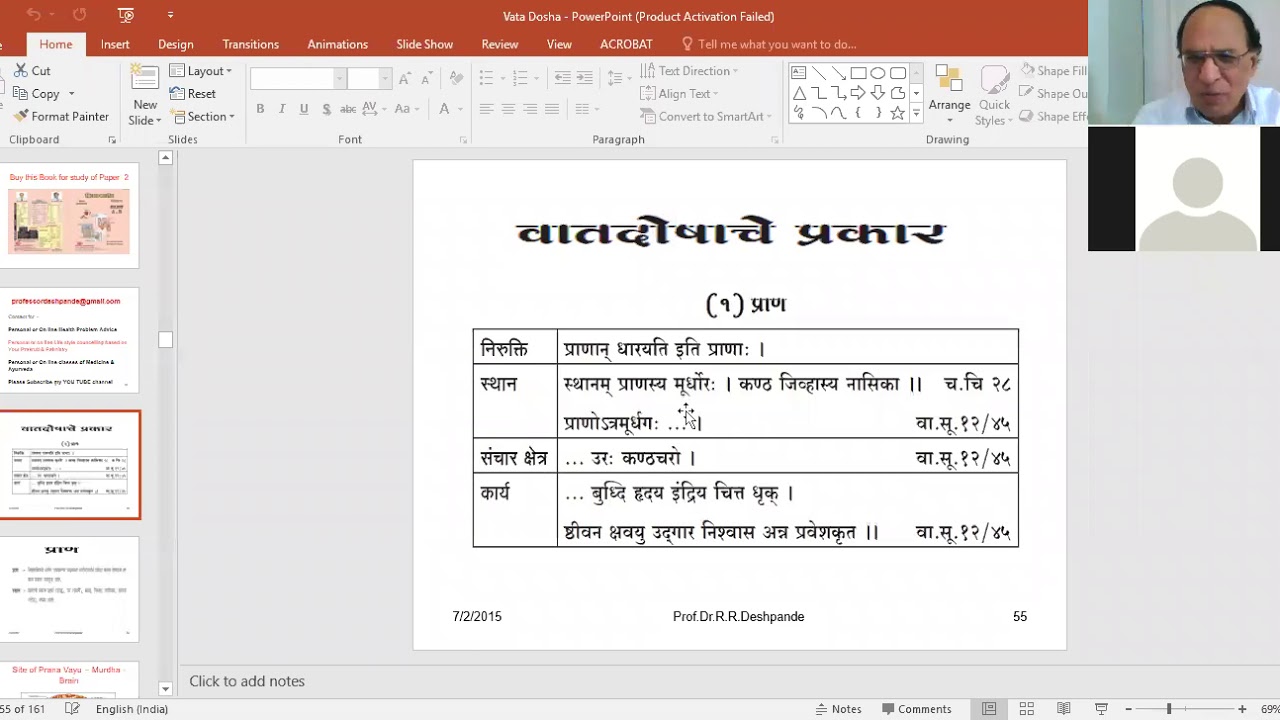Select the 5-Point Star shape
Screen dimensions: 1280x720
coord(898,113)
